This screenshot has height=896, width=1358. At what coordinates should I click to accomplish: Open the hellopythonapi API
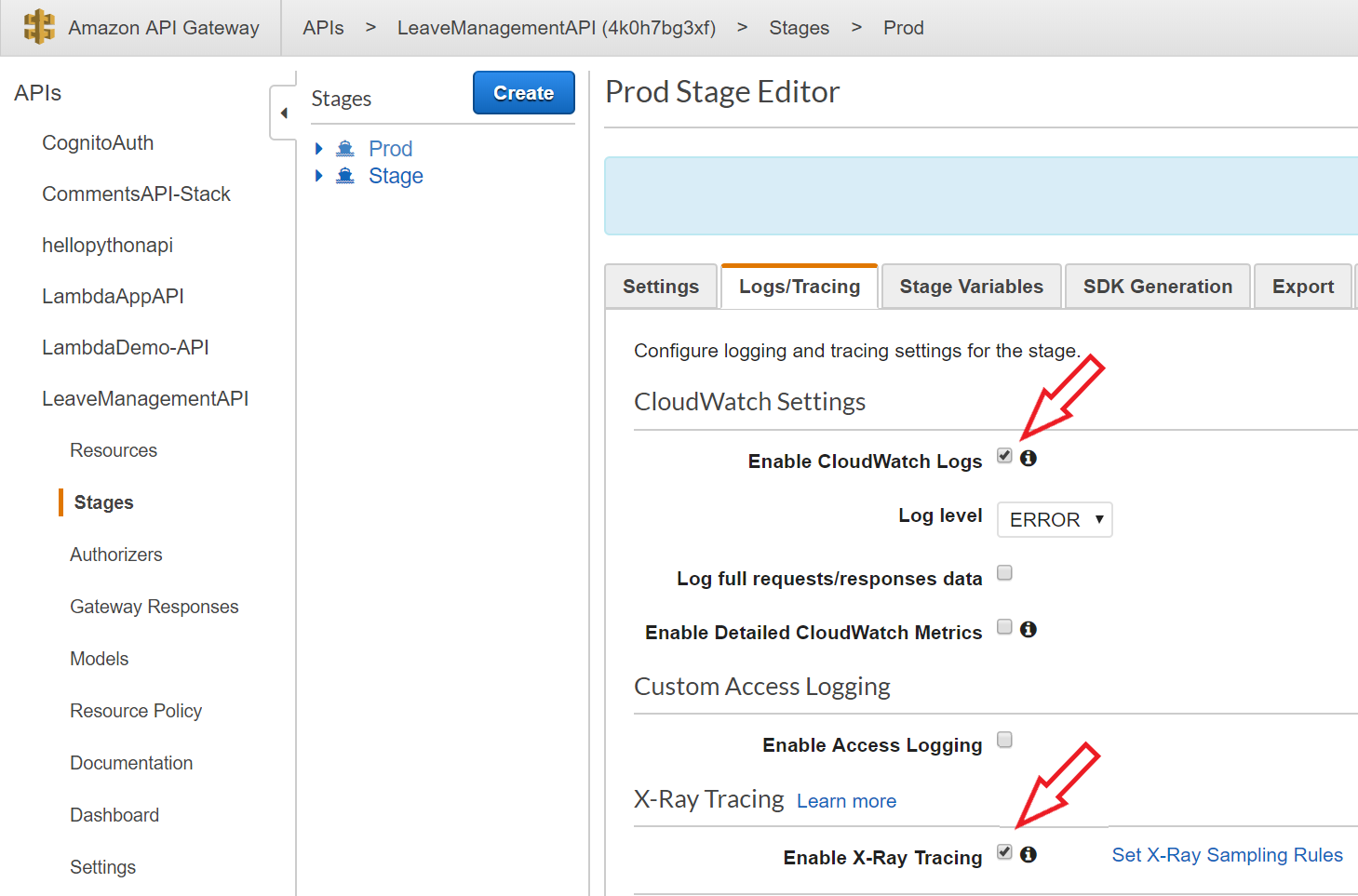point(107,246)
